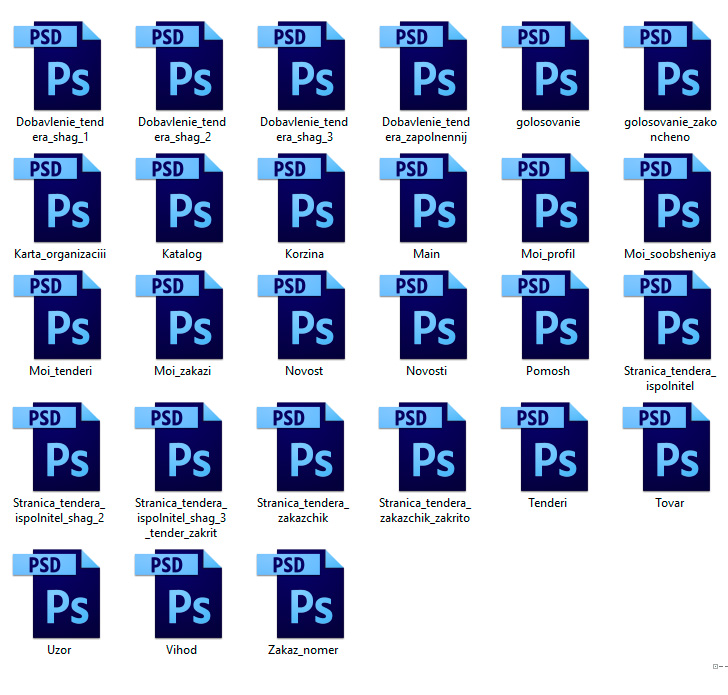The height and width of the screenshot is (695, 728).
Task: Select the file name label Vihod
Action: click(x=181, y=650)
